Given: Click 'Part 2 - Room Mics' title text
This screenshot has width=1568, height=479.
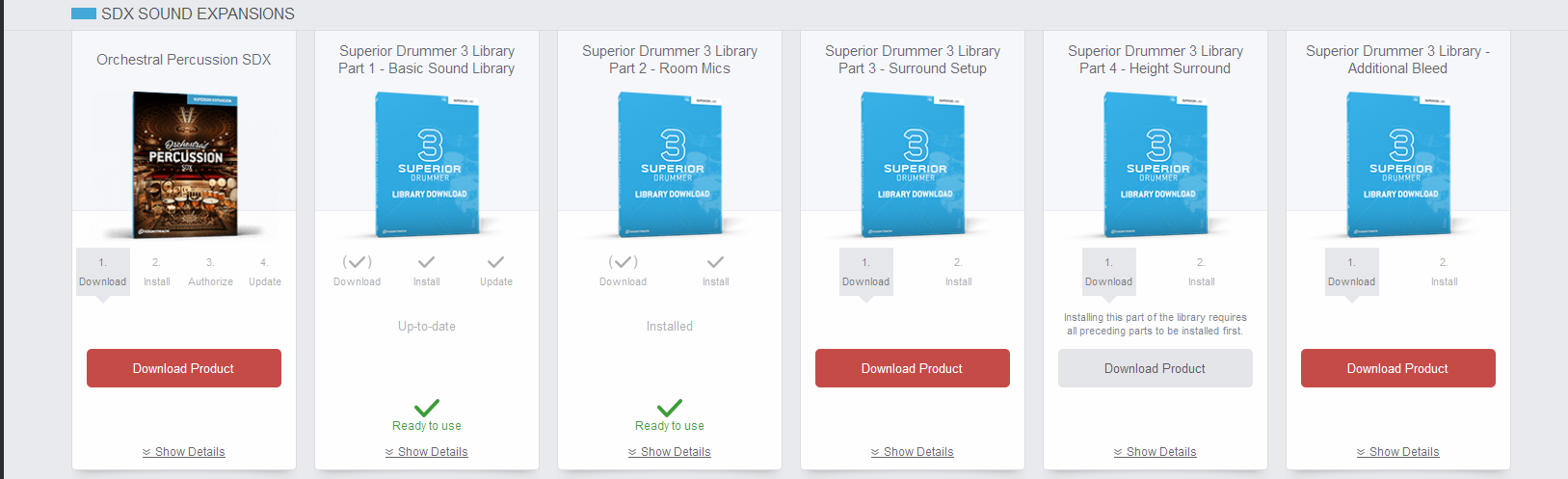Looking at the screenshot, I should pyautogui.click(x=670, y=68).
